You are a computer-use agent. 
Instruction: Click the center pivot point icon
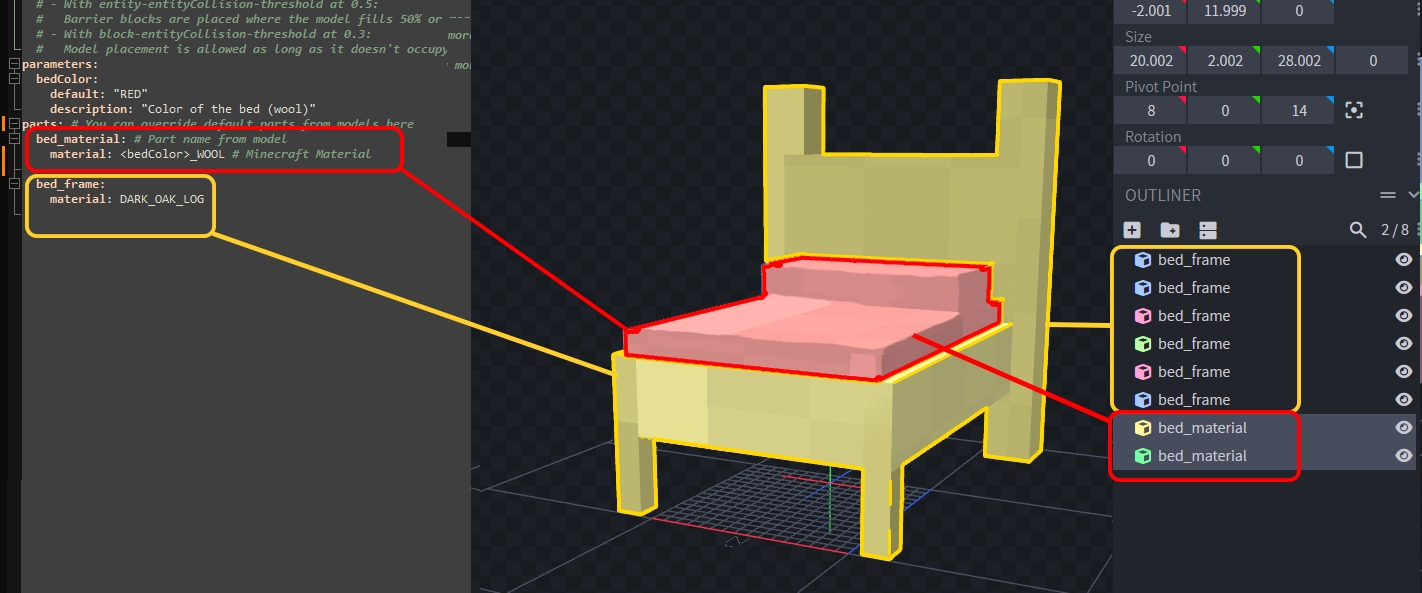pos(1354,111)
